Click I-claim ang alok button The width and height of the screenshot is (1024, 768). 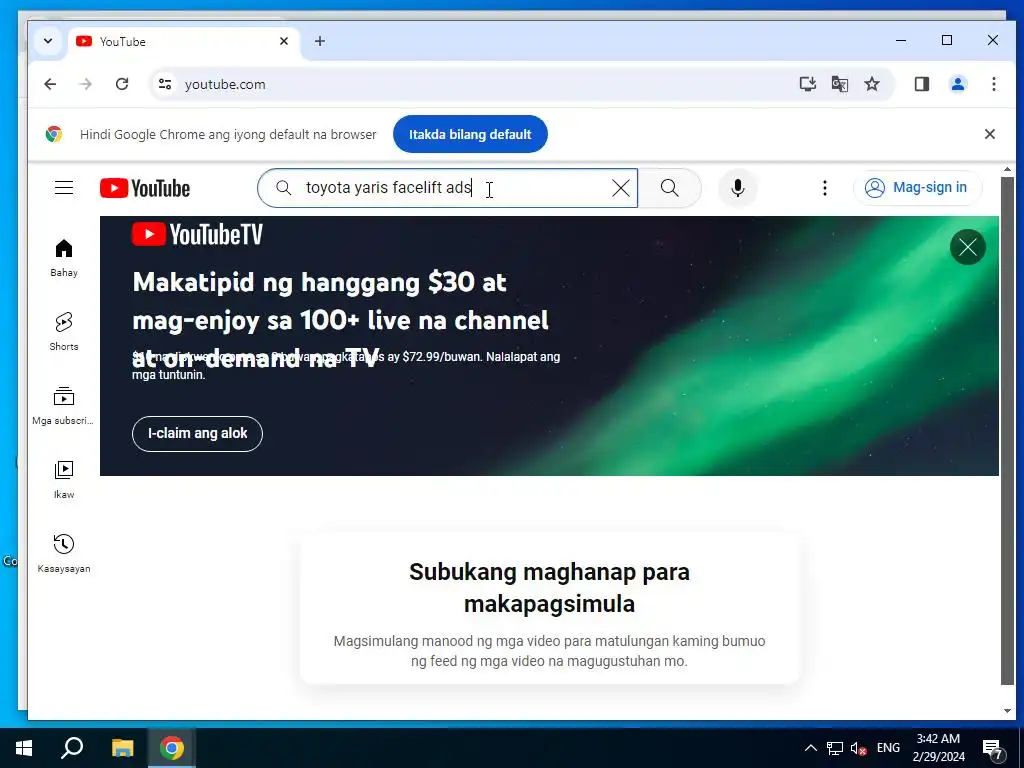point(197,434)
